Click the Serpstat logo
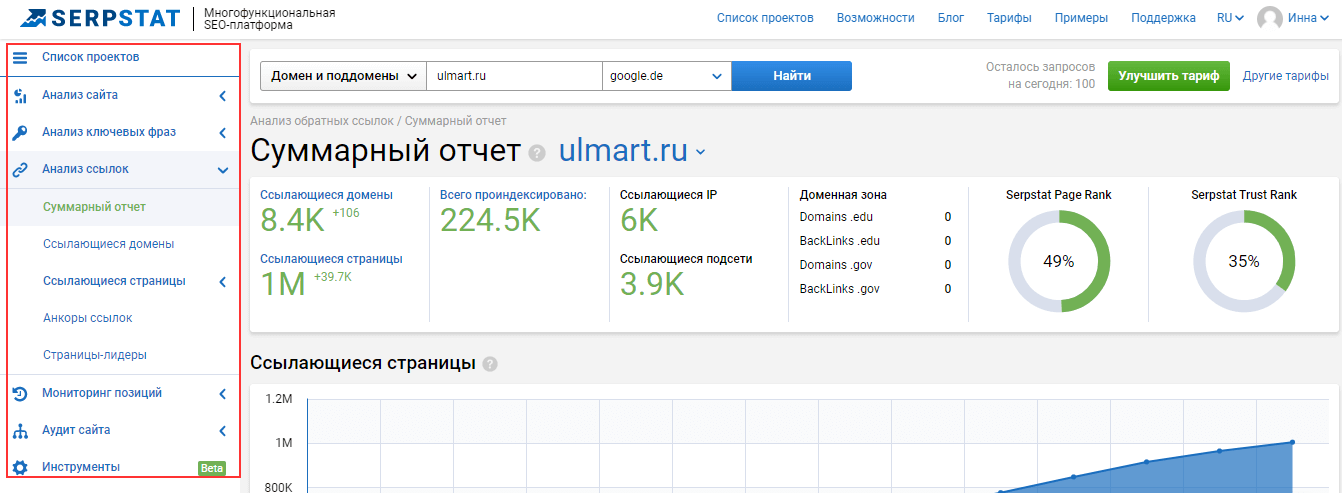Viewport: 1342px width, 493px height. [98, 18]
